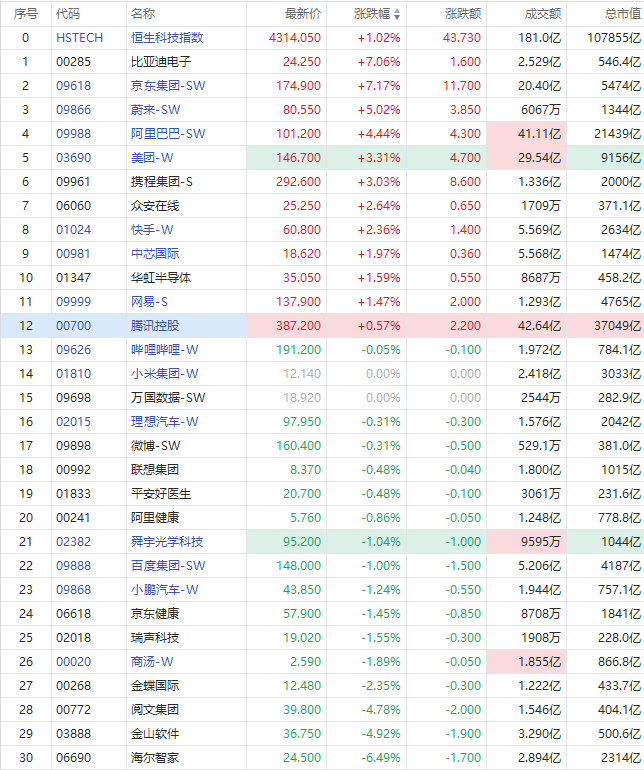
Task: Open stock code 02015 link
Action: (x=74, y=422)
